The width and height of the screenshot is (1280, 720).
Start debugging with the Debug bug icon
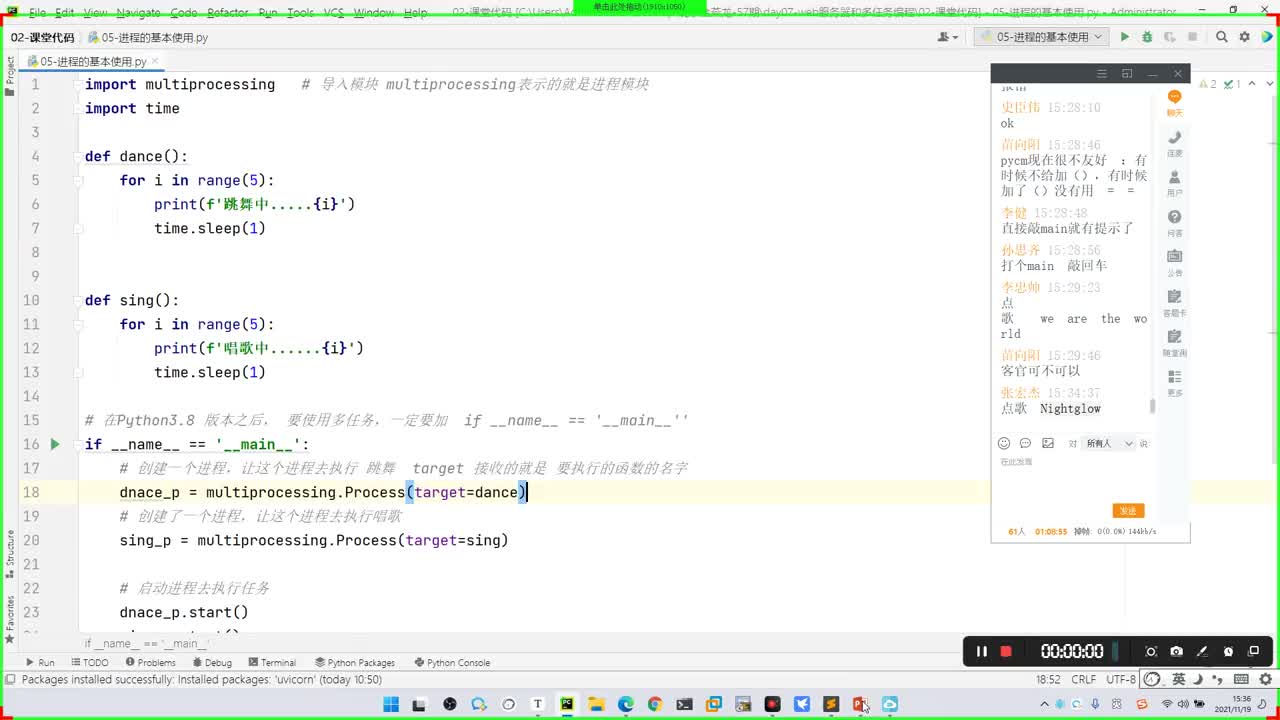(1147, 37)
